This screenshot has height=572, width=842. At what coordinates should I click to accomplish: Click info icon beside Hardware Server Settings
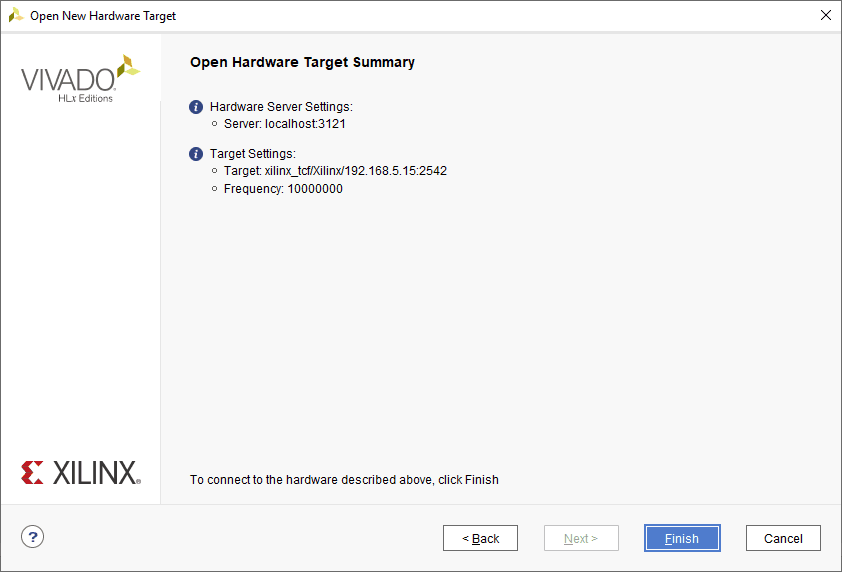pyautogui.click(x=197, y=107)
